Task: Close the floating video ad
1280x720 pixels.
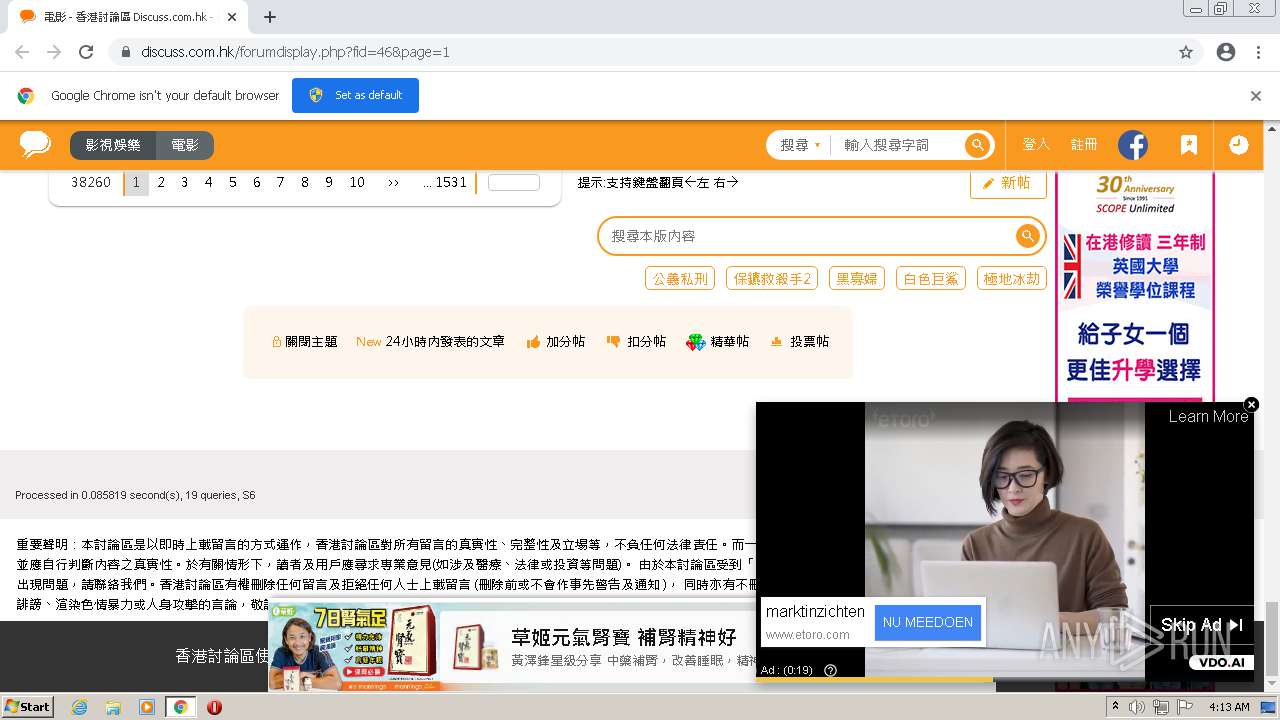Action: tap(1251, 404)
